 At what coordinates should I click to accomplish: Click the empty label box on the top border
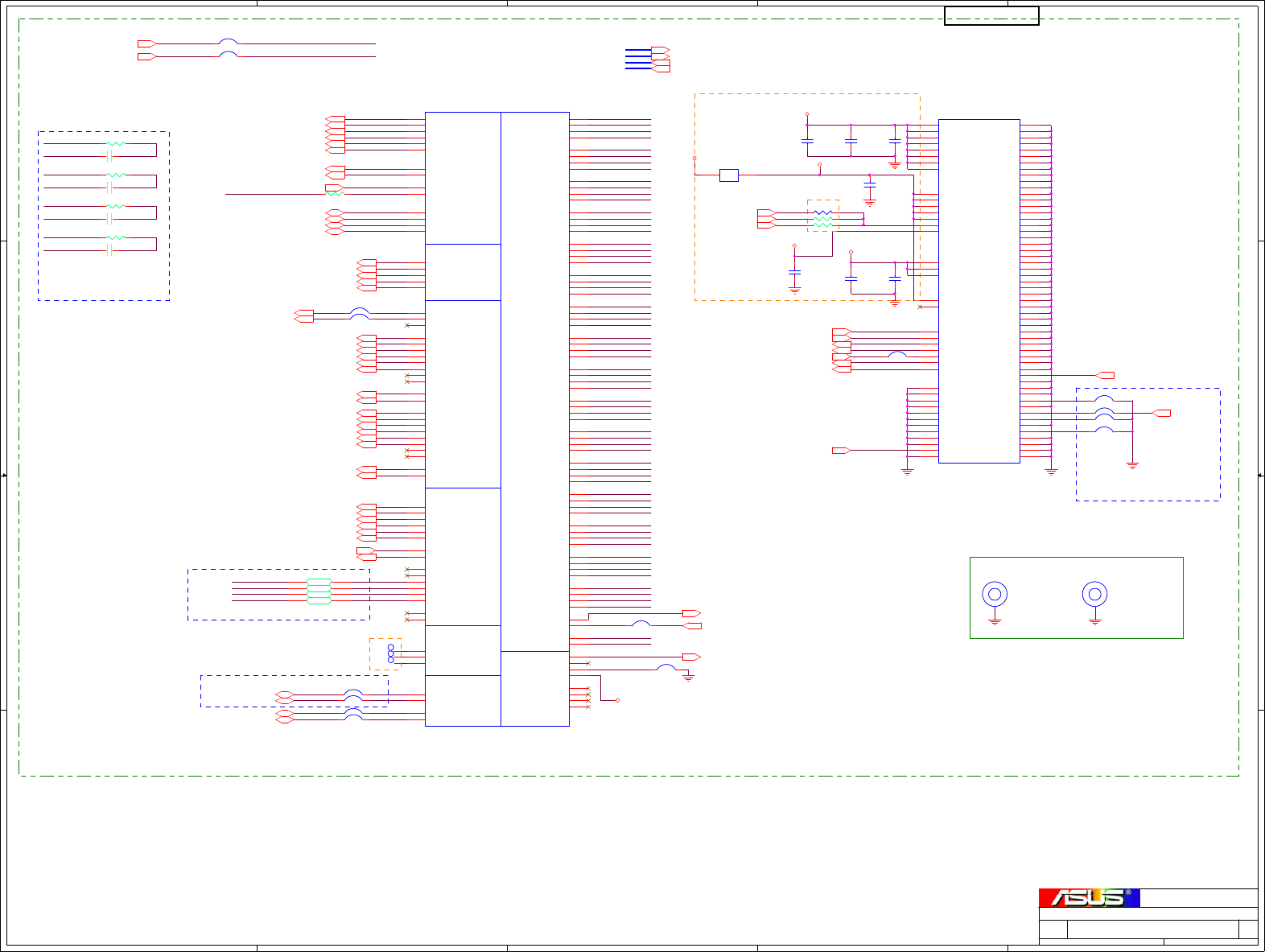[991, 16]
